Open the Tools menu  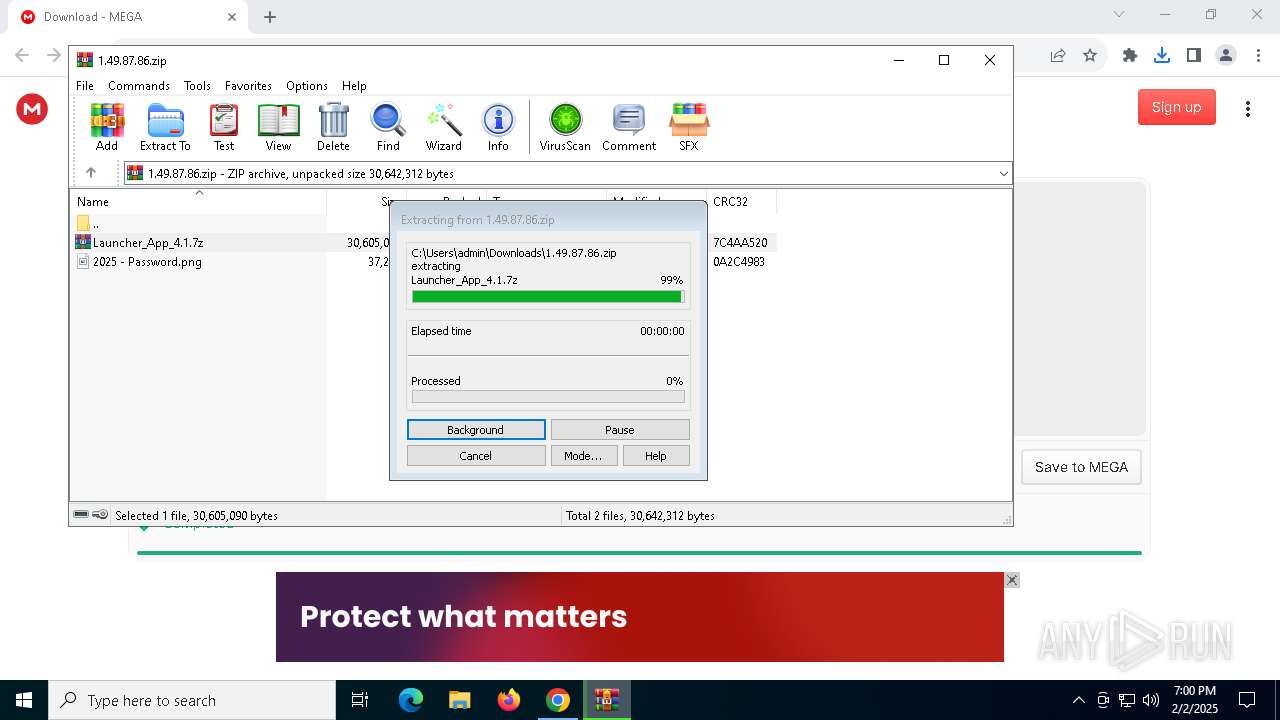[x=197, y=86]
